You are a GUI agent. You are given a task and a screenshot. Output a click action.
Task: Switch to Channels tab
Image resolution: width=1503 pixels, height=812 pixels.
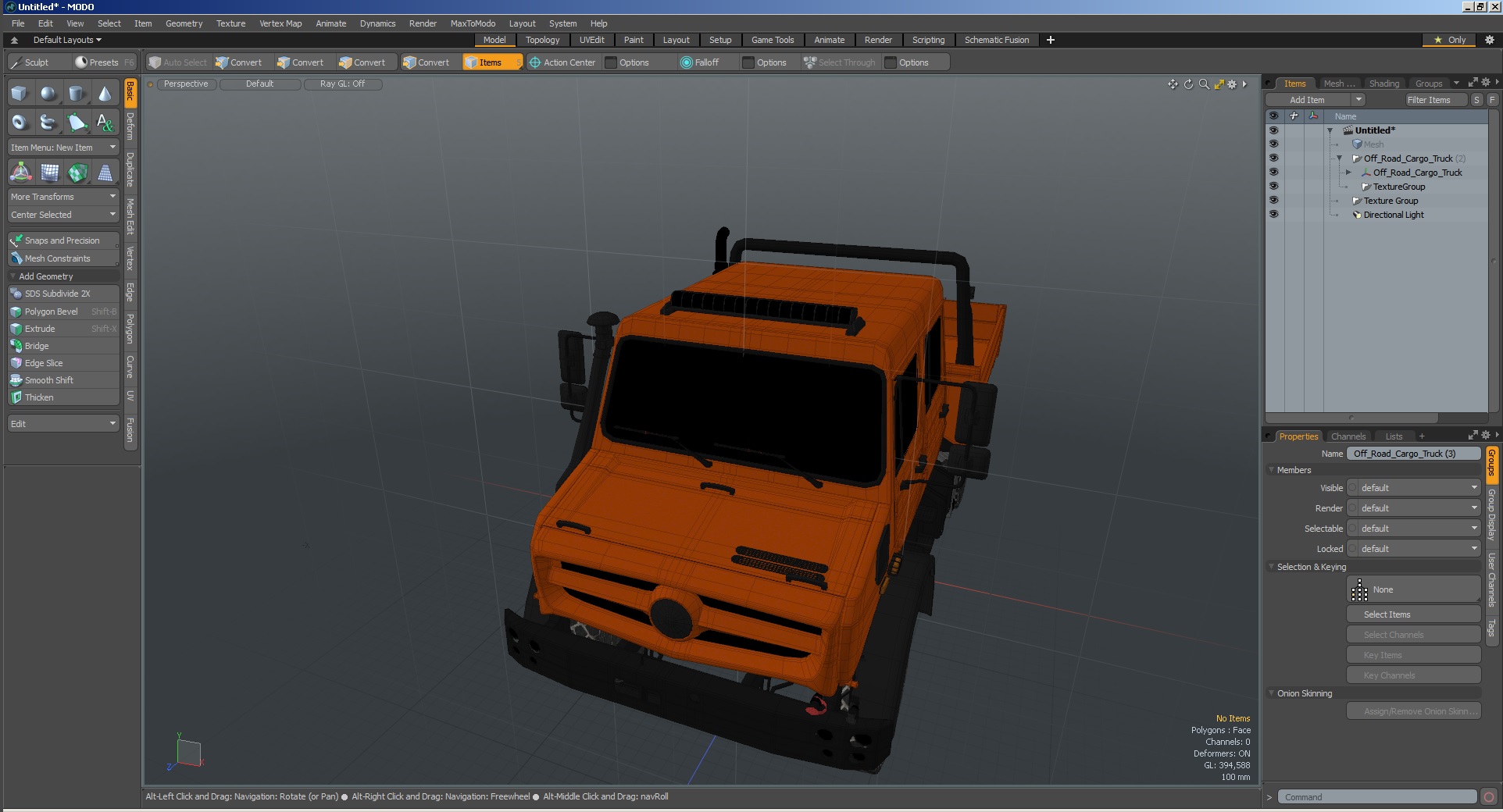pos(1348,436)
